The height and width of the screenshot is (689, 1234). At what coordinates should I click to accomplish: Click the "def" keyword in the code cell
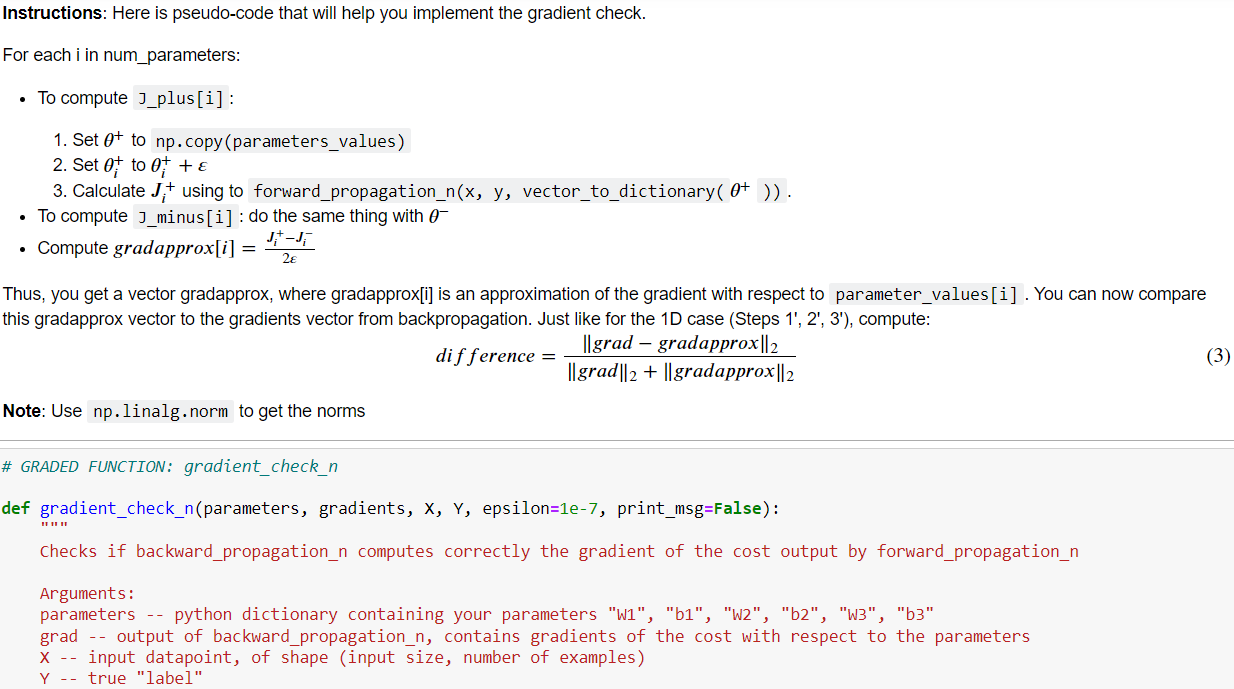pyautogui.click(x=15, y=508)
